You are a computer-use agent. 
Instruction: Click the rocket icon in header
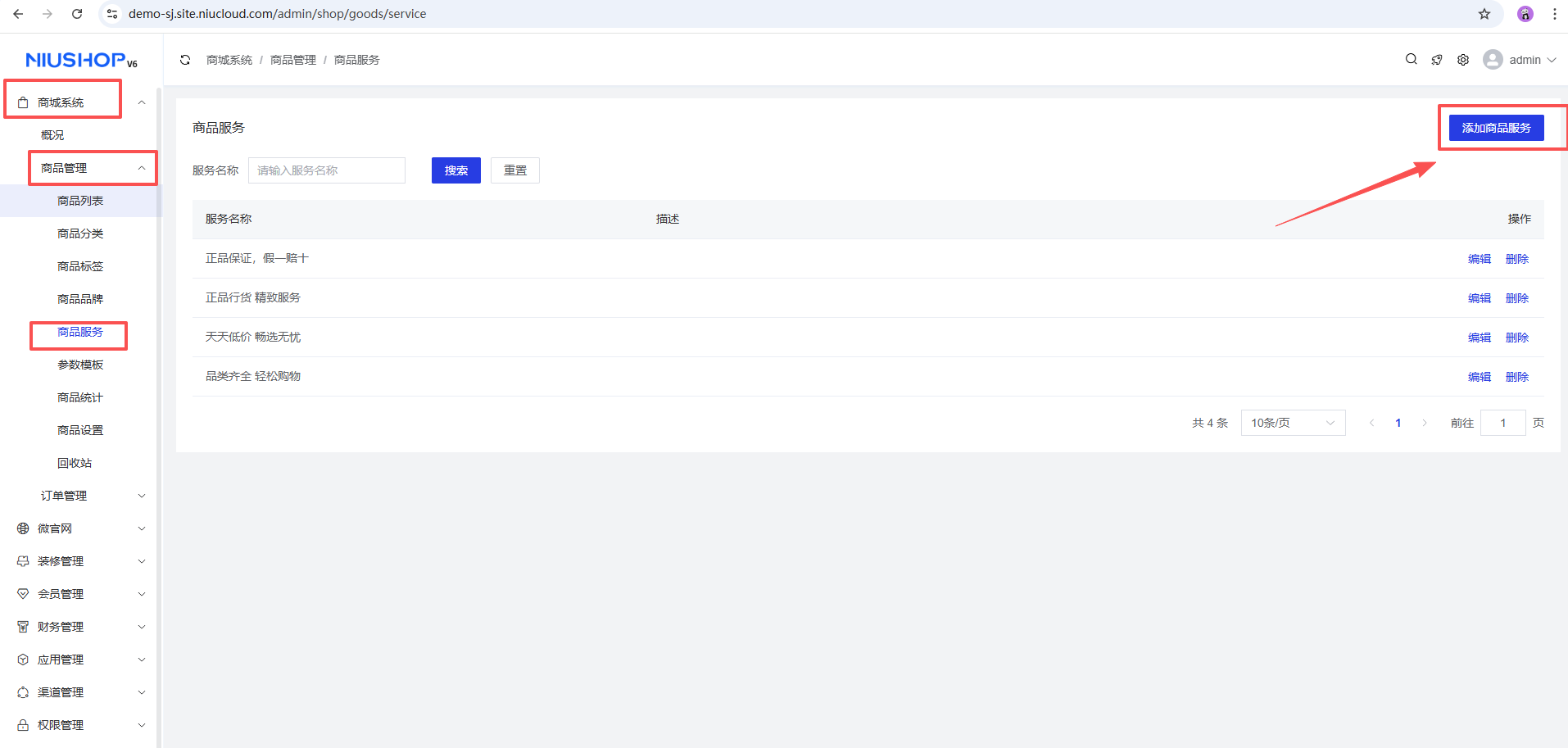click(1437, 60)
